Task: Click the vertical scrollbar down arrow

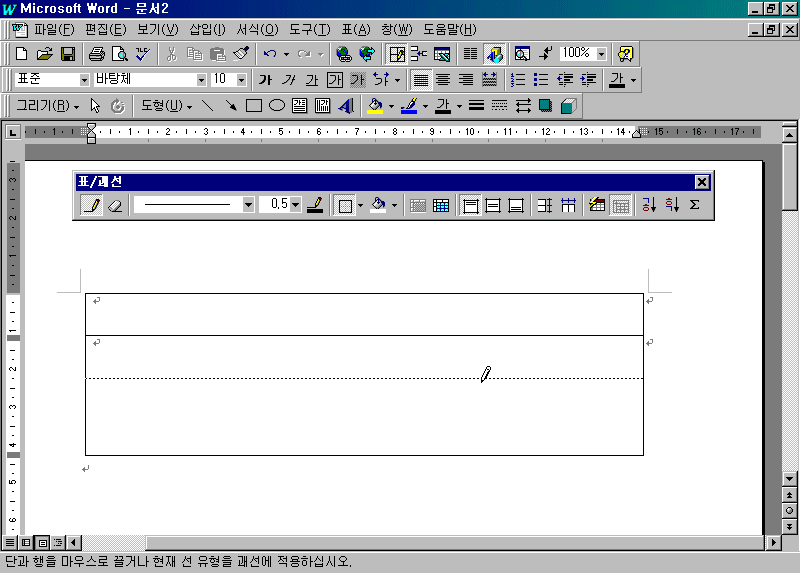Action: tap(790, 494)
